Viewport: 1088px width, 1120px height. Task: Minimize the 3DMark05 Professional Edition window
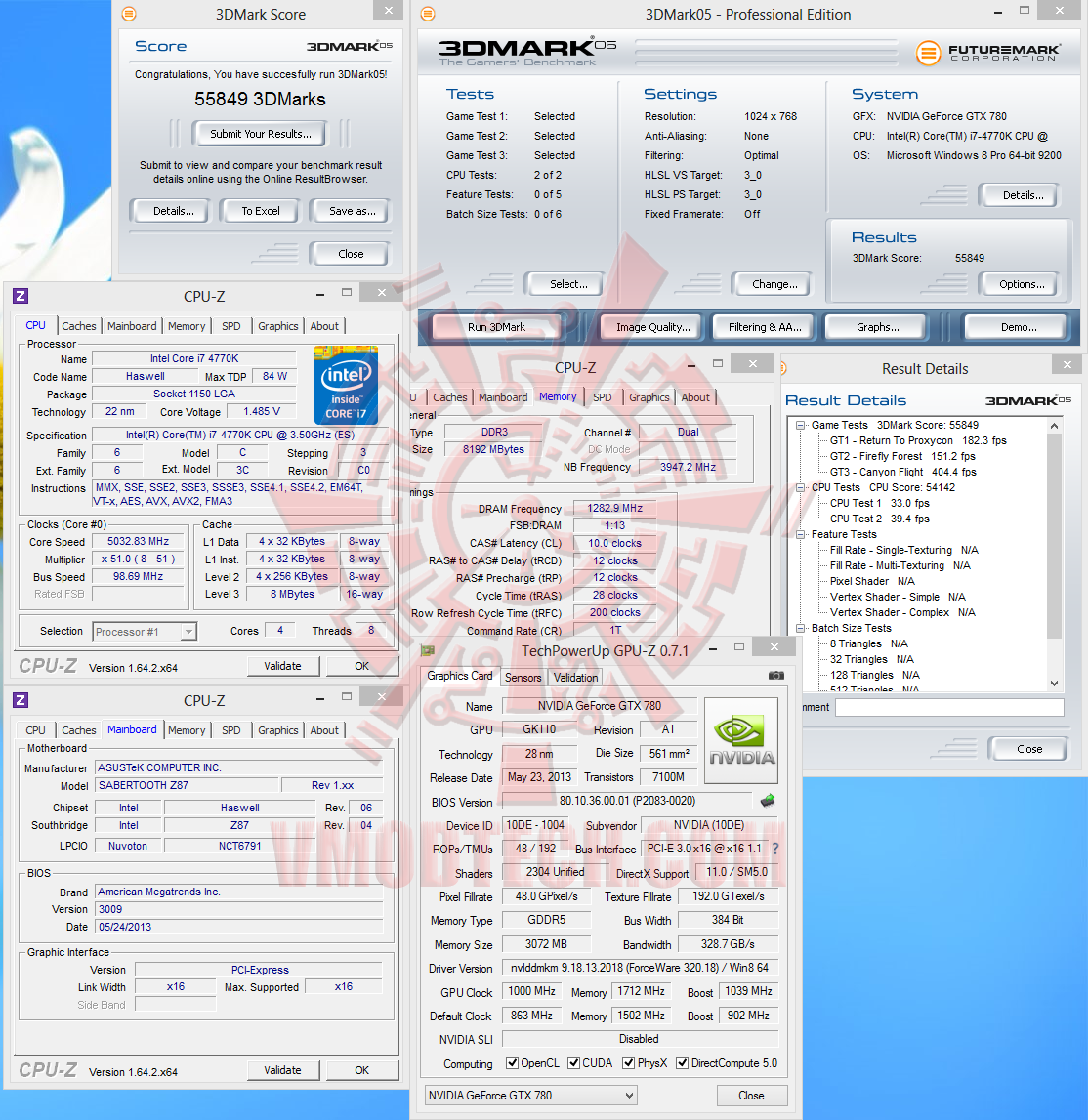tap(997, 12)
